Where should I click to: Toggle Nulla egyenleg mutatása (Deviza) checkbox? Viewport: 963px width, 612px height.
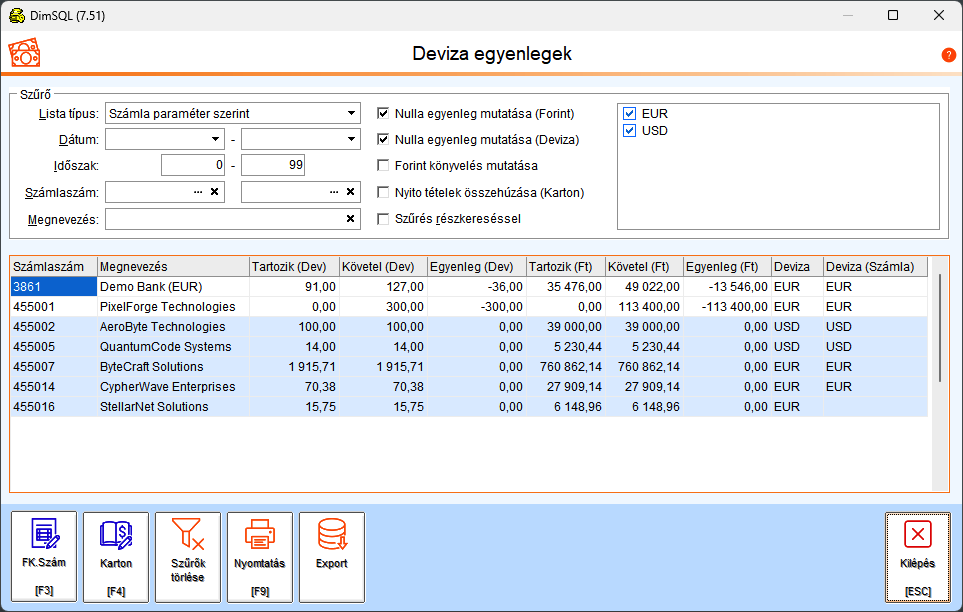coord(383,139)
